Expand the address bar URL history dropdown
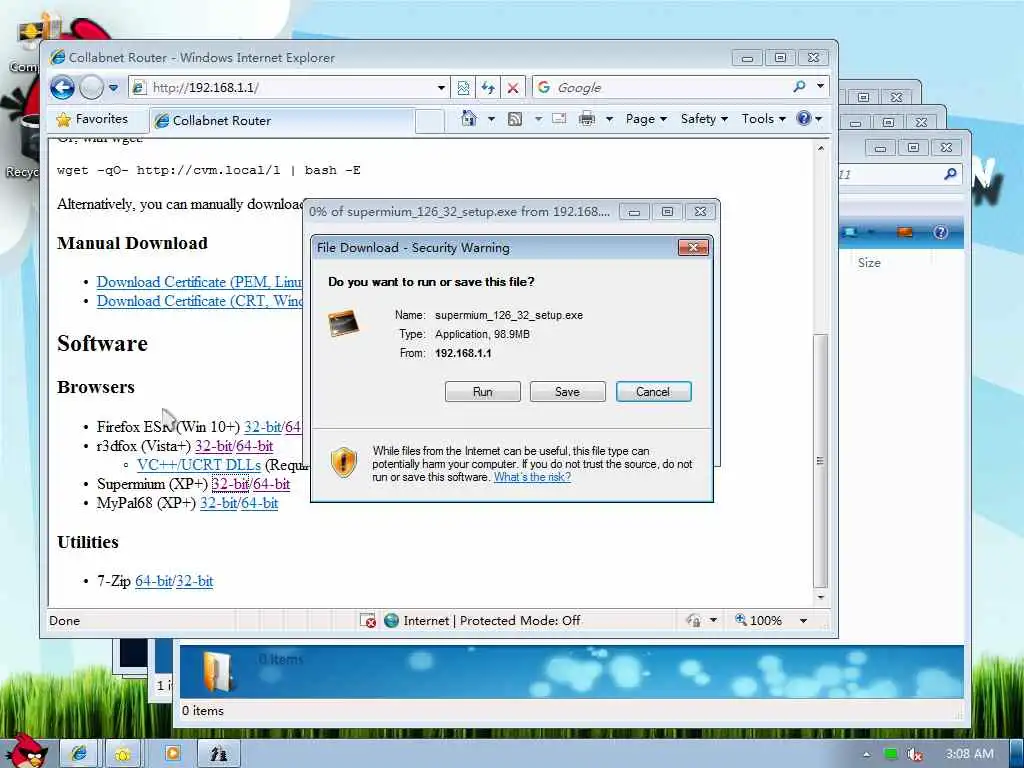Image resolution: width=1024 pixels, height=768 pixels. tap(441, 88)
